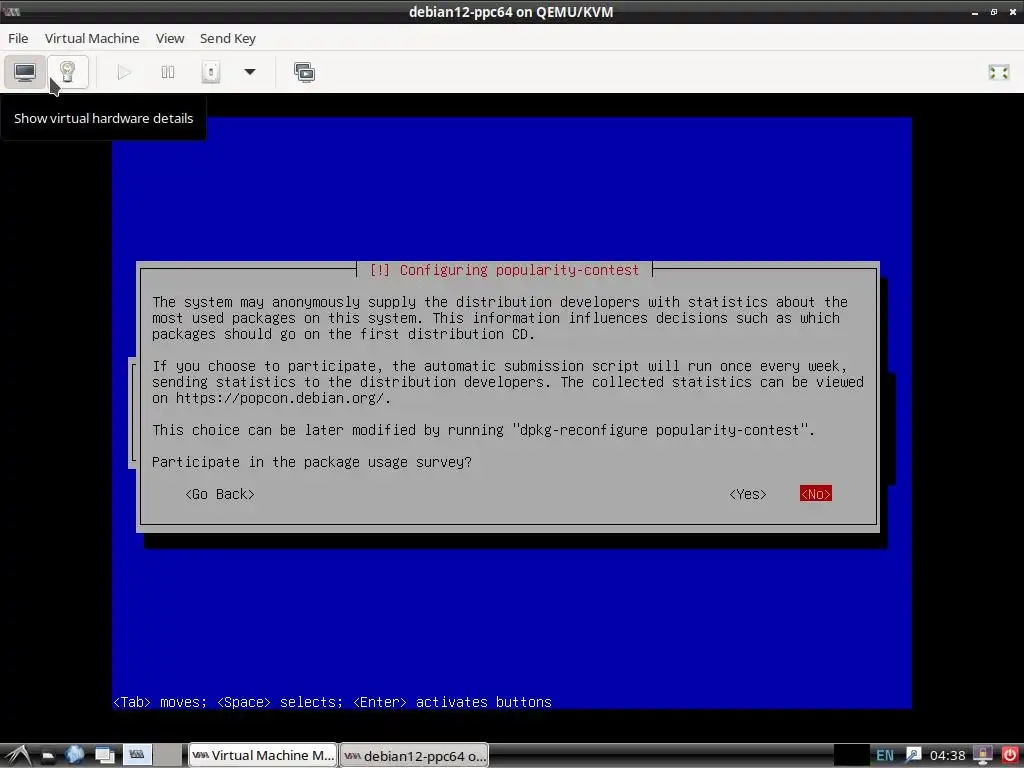Select the second empty workspace in pager

click(x=168, y=755)
